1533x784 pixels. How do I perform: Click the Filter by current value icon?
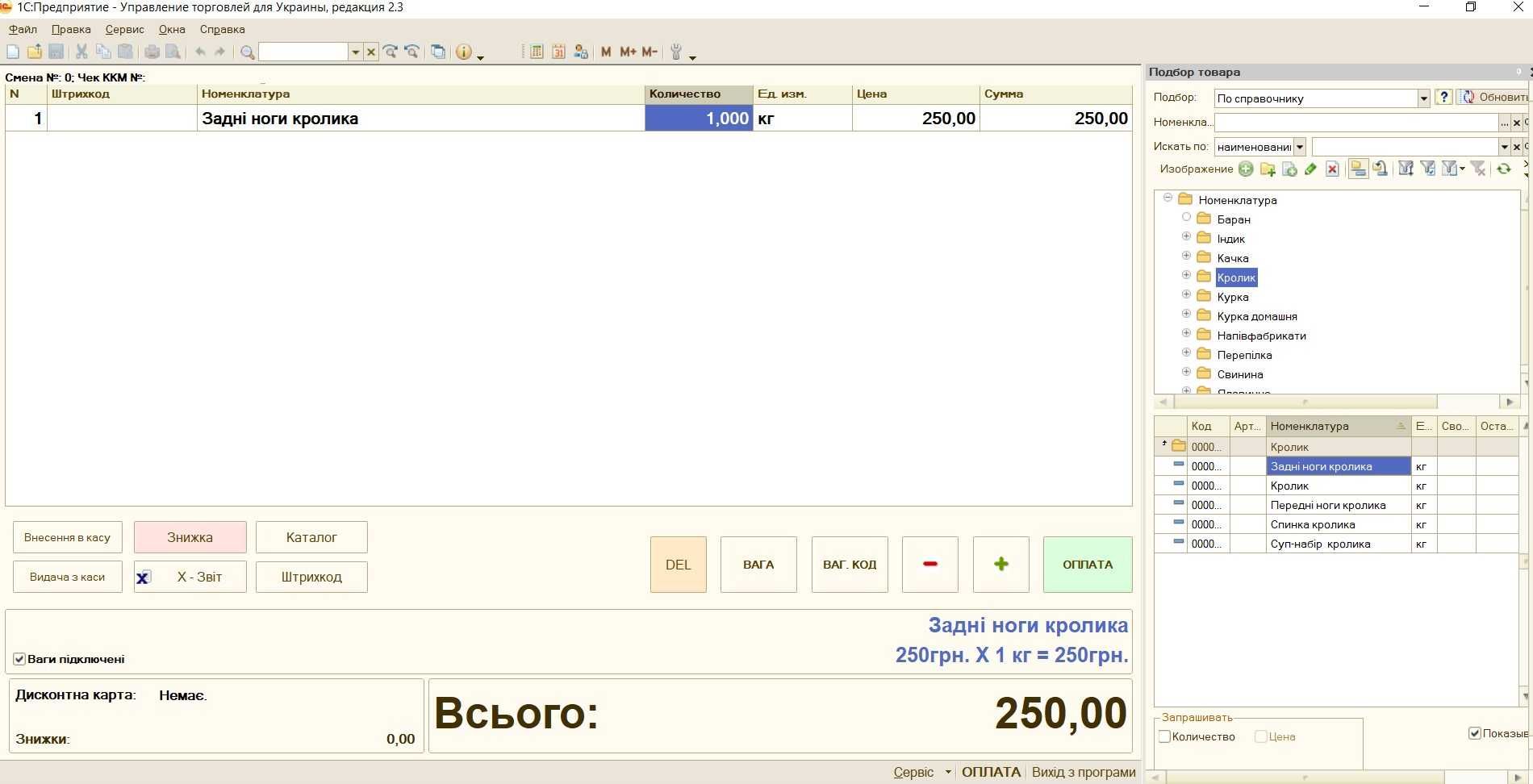pos(1428,169)
